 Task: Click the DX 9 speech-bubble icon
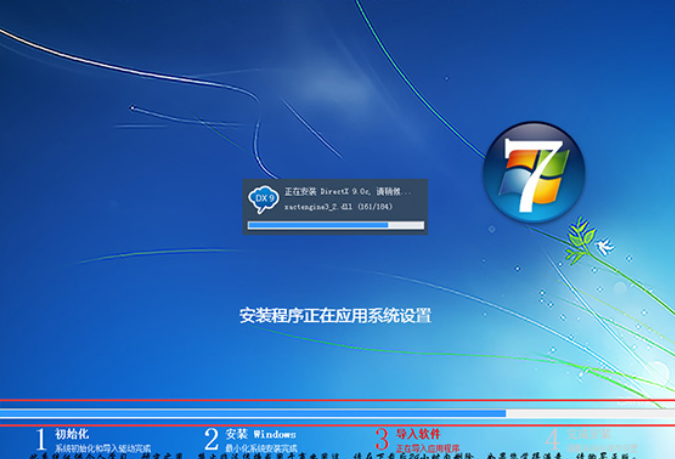tap(263, 199)
